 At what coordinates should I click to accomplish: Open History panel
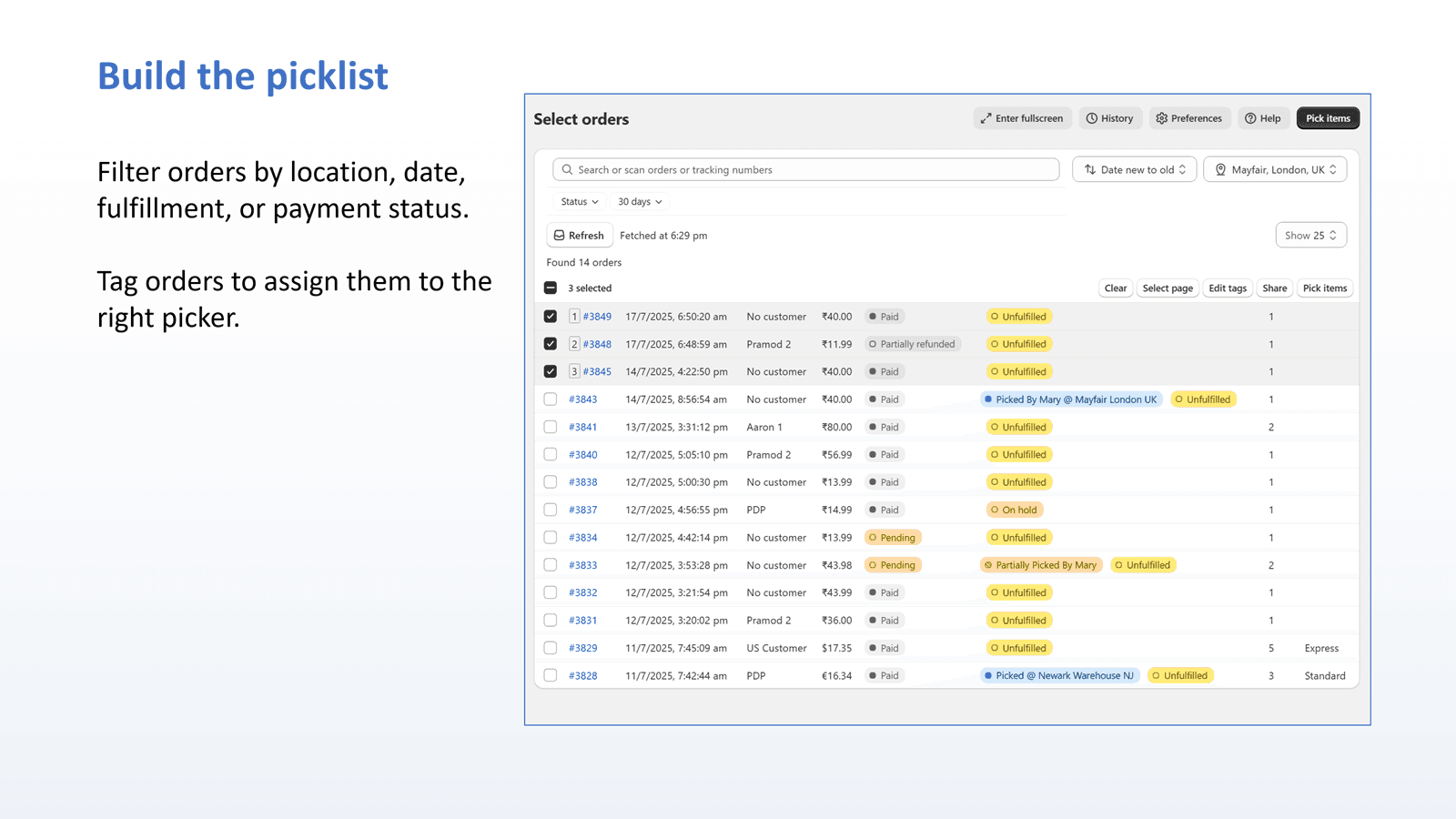click(1110, 118)
